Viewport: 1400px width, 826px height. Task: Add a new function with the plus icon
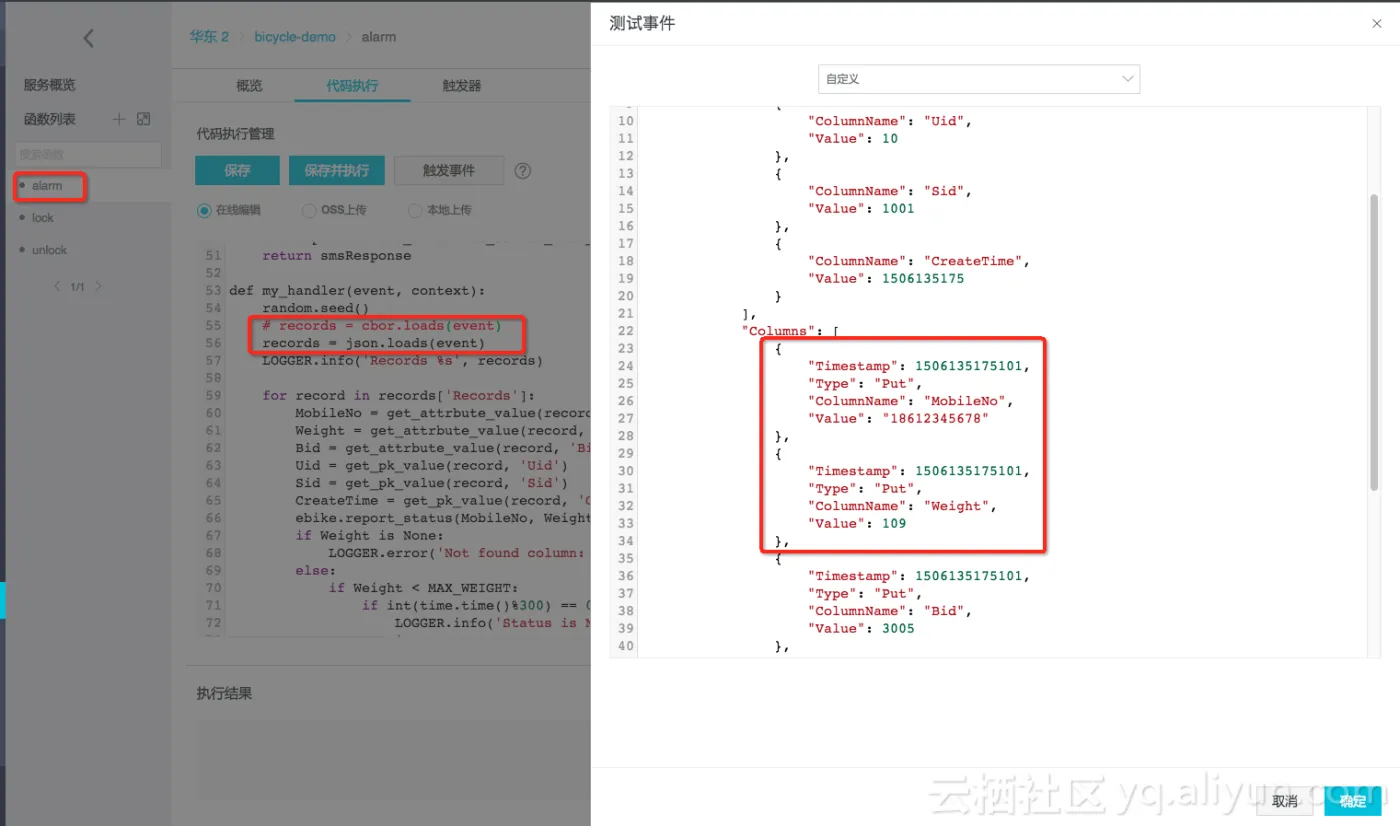click(119, 119)
